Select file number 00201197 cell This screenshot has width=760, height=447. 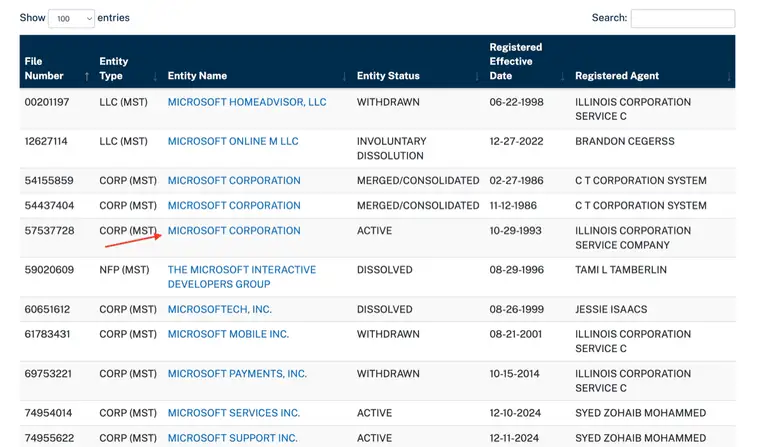[x=47, y=102]
